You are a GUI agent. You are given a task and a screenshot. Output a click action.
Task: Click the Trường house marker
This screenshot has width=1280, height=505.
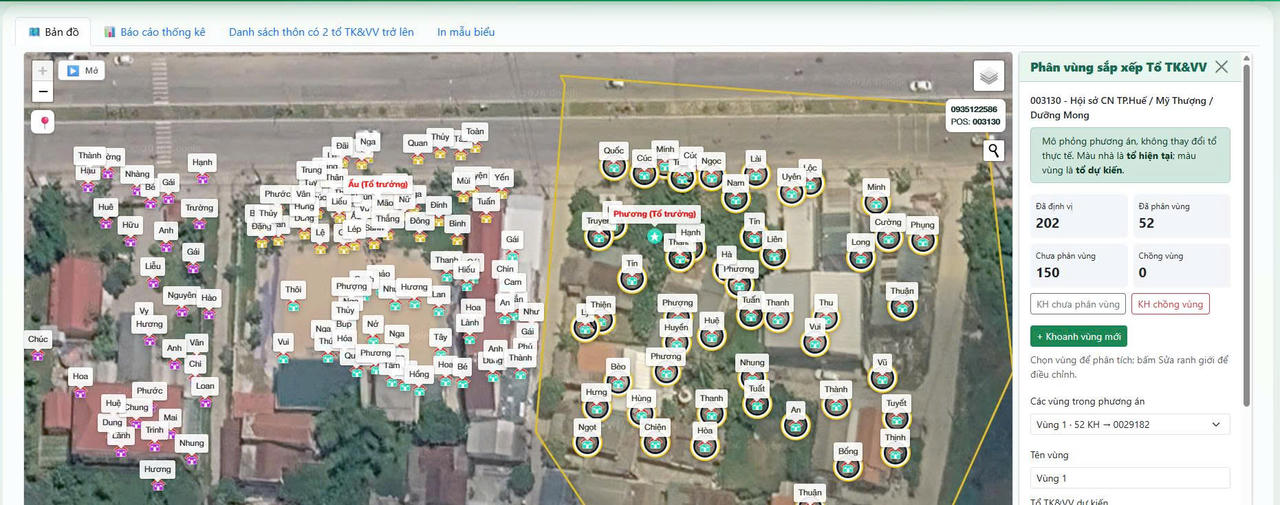pyautogui.click(x=200, y=224)
